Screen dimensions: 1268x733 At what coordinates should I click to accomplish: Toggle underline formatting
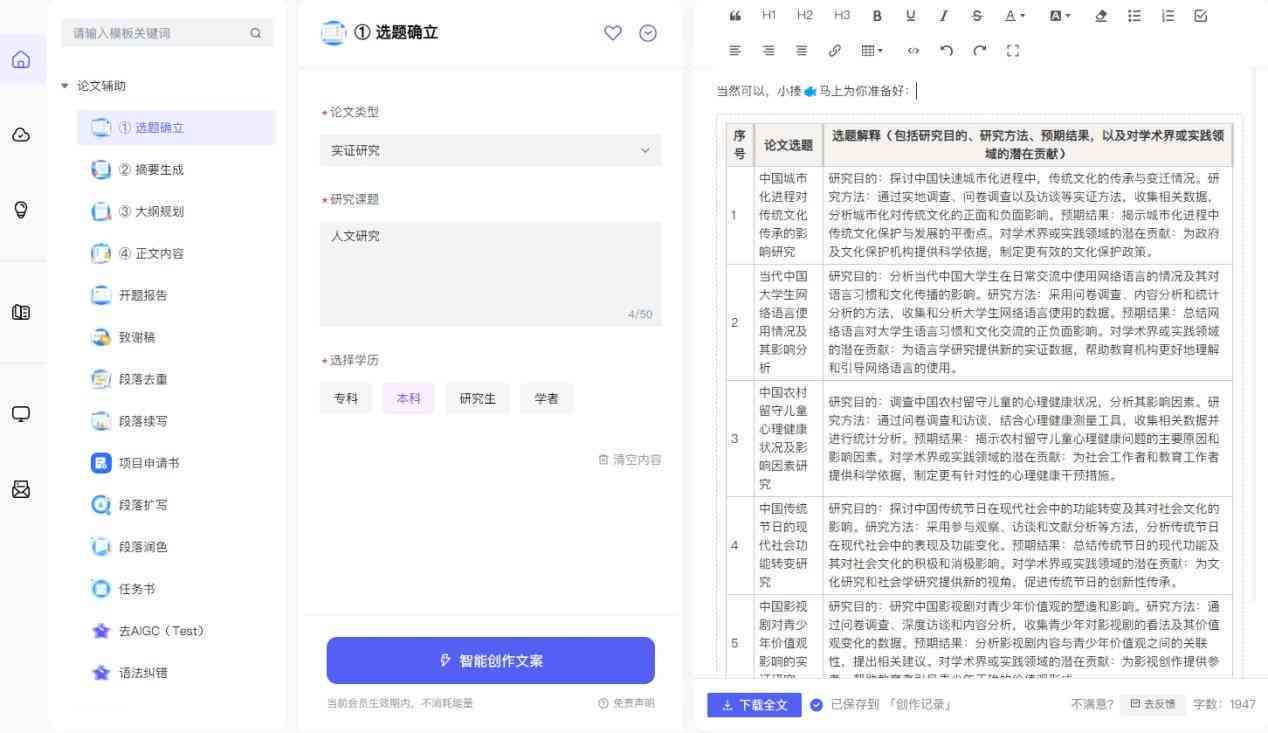910,16
